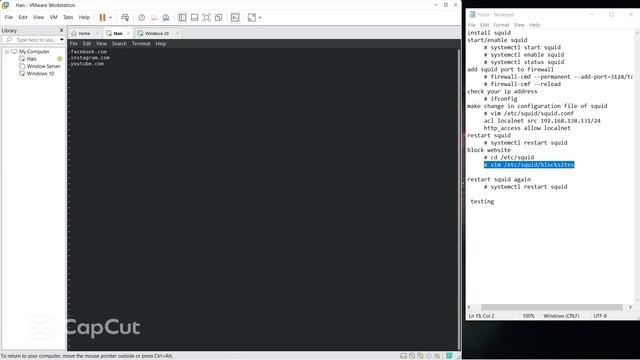Click the green message log status icon

click(449, 356)
